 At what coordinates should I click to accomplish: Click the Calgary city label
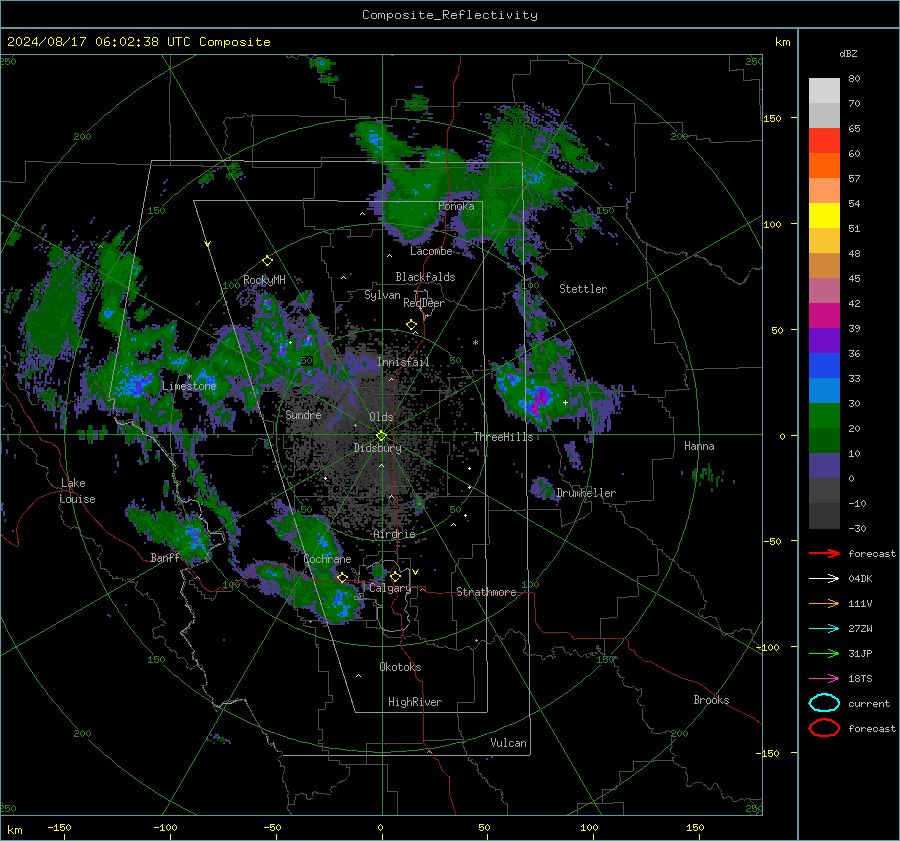click(x=390, y=588)
